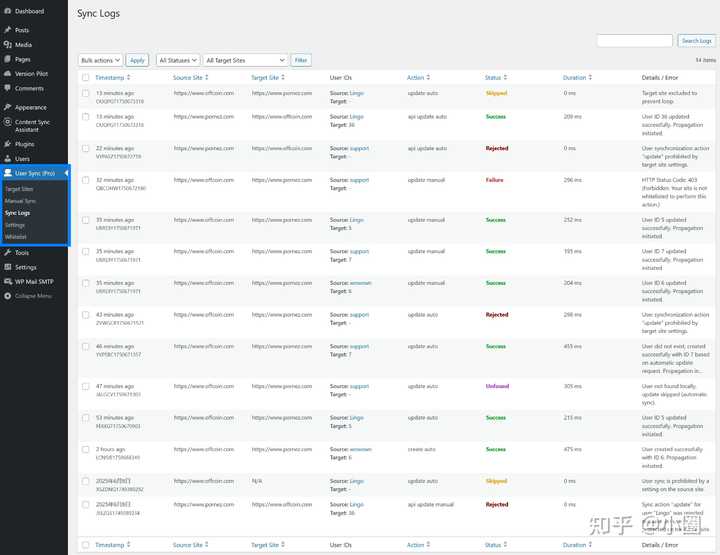Go to Whitelist submenu item
Screen dimensions: 720x555
click(x=16, y=237)
